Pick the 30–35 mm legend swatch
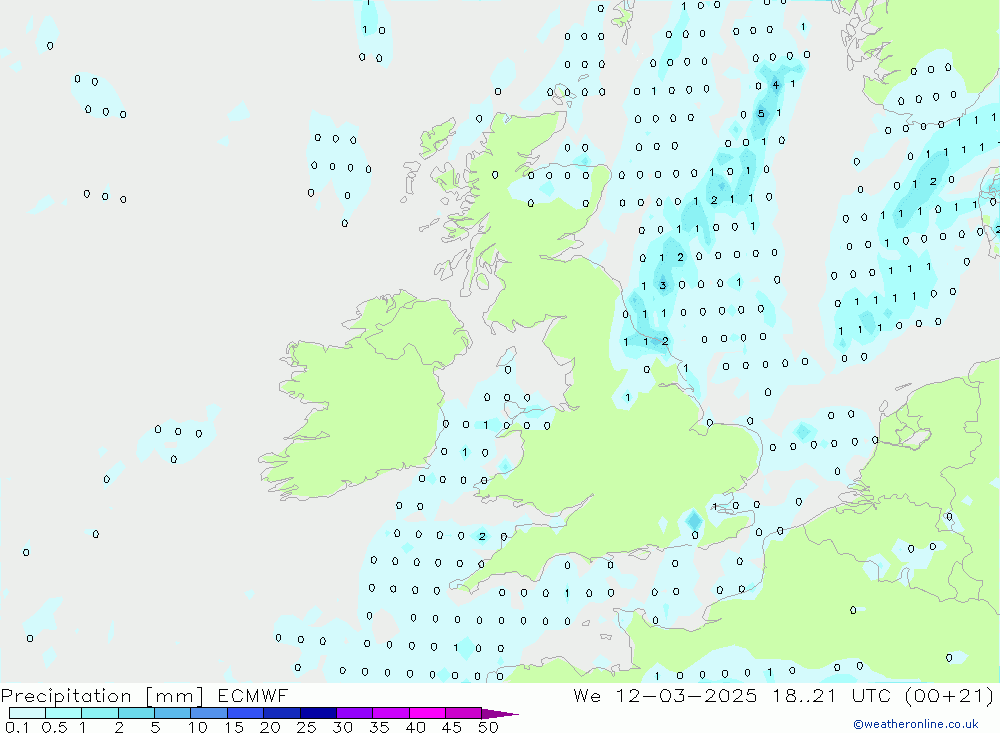Image resolution: width=1000 pixels, height=733 pixels. click(355, 713)
